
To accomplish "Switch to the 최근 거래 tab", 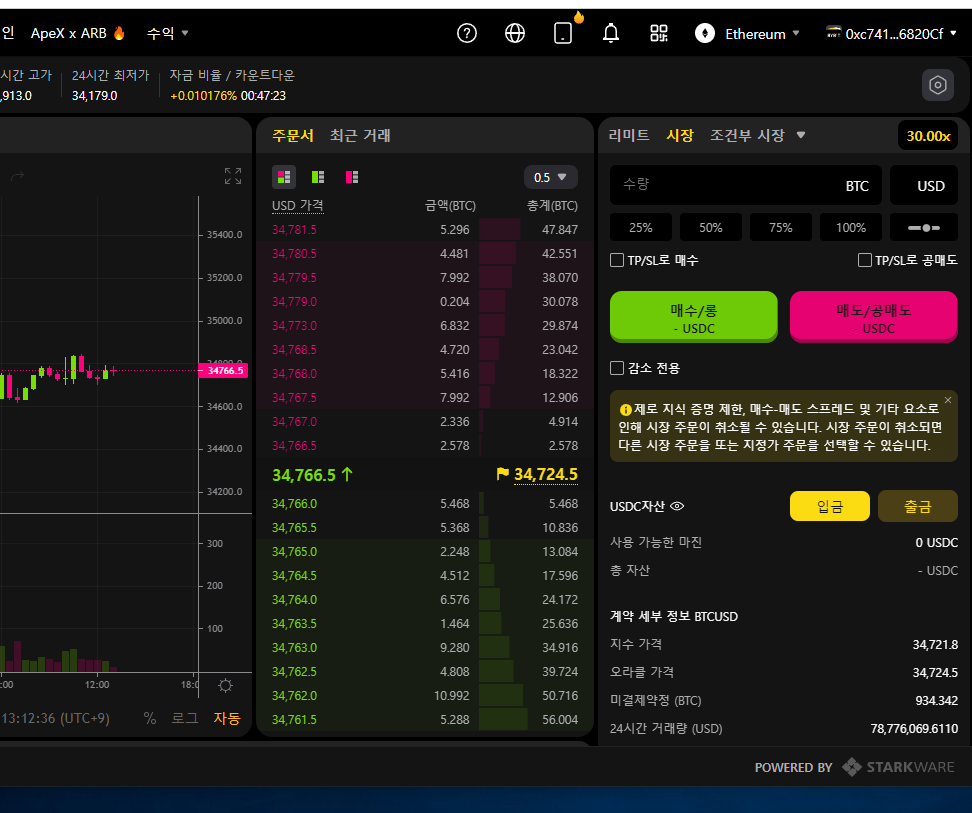I will coord(360,135).
